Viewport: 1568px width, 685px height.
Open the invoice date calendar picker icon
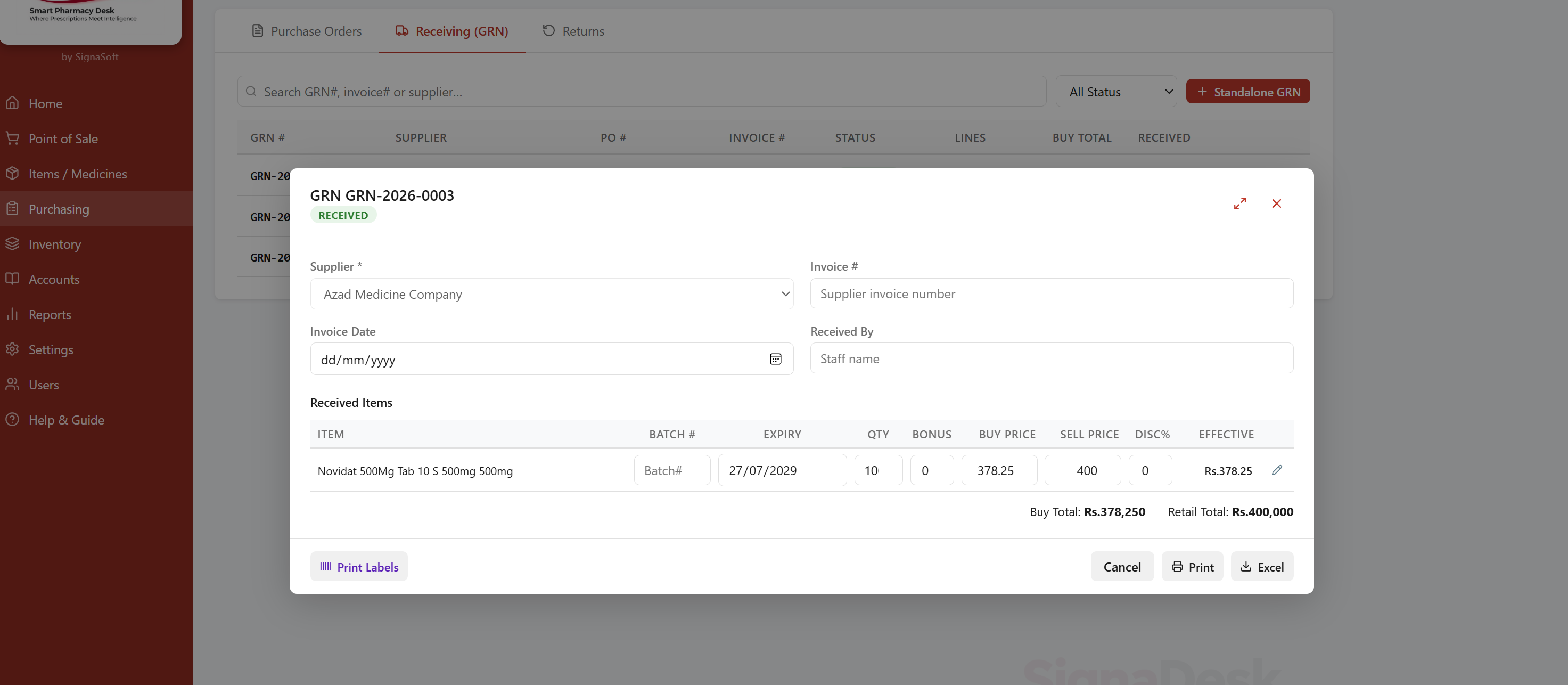tap(775, 359)
